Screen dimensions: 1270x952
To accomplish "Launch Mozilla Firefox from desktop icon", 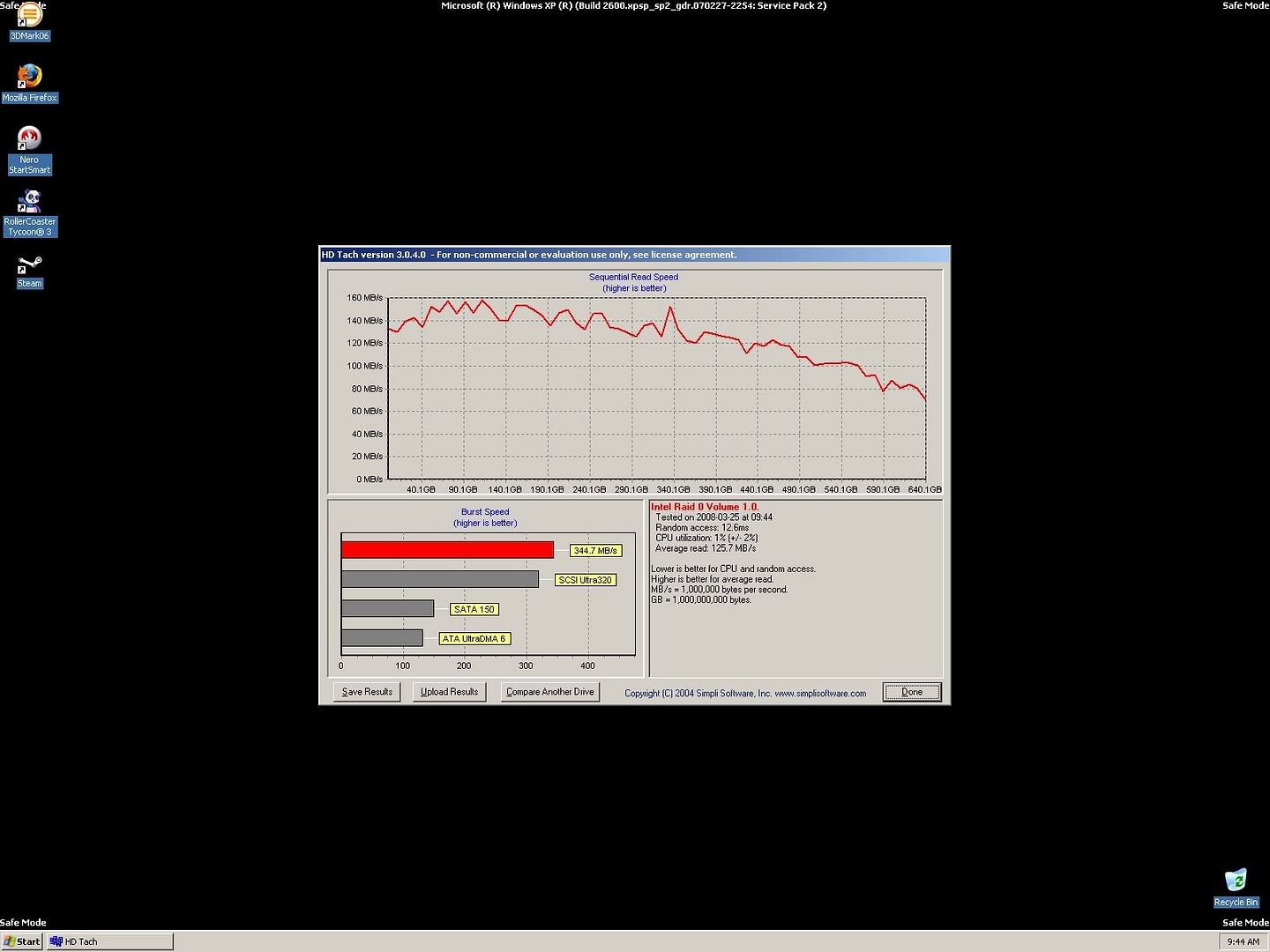I will pyautogui.click(x=29, y=83).
